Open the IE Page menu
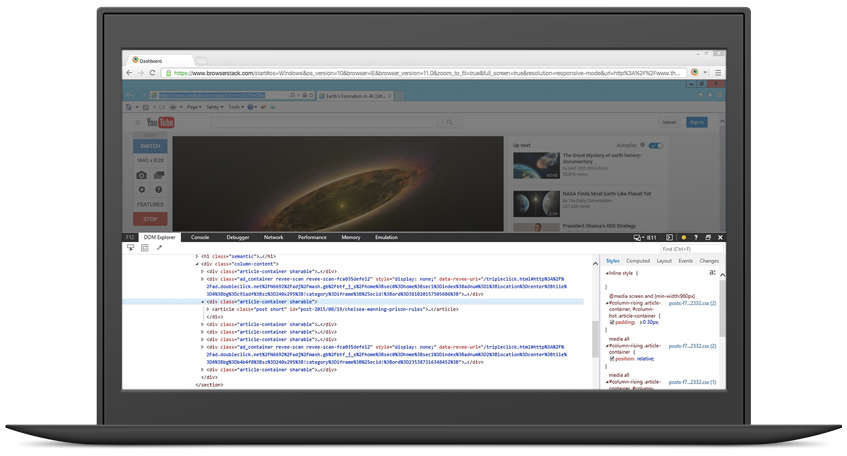Viewport: 847px width, 456px height. coord(194,107)
